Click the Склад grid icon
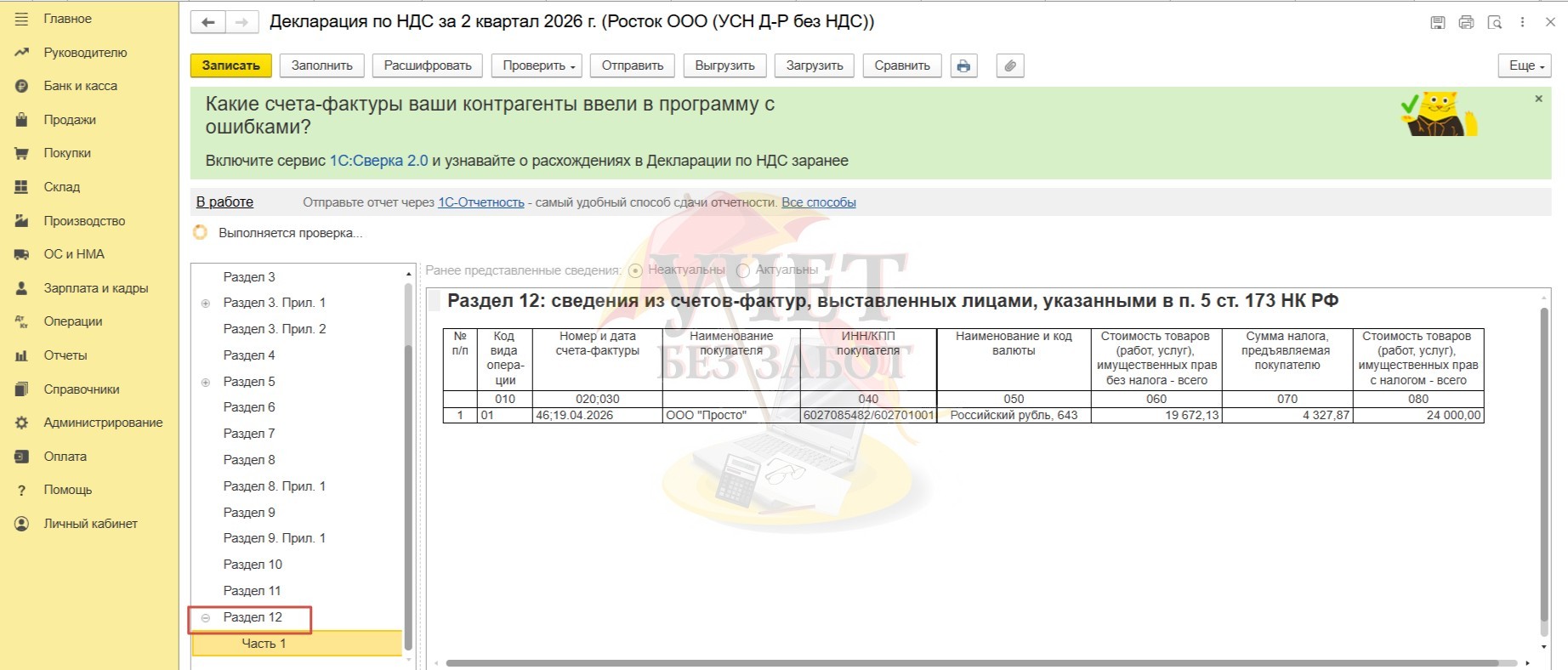This screenshot has height=670, width=1568. (x=21, y=187)
